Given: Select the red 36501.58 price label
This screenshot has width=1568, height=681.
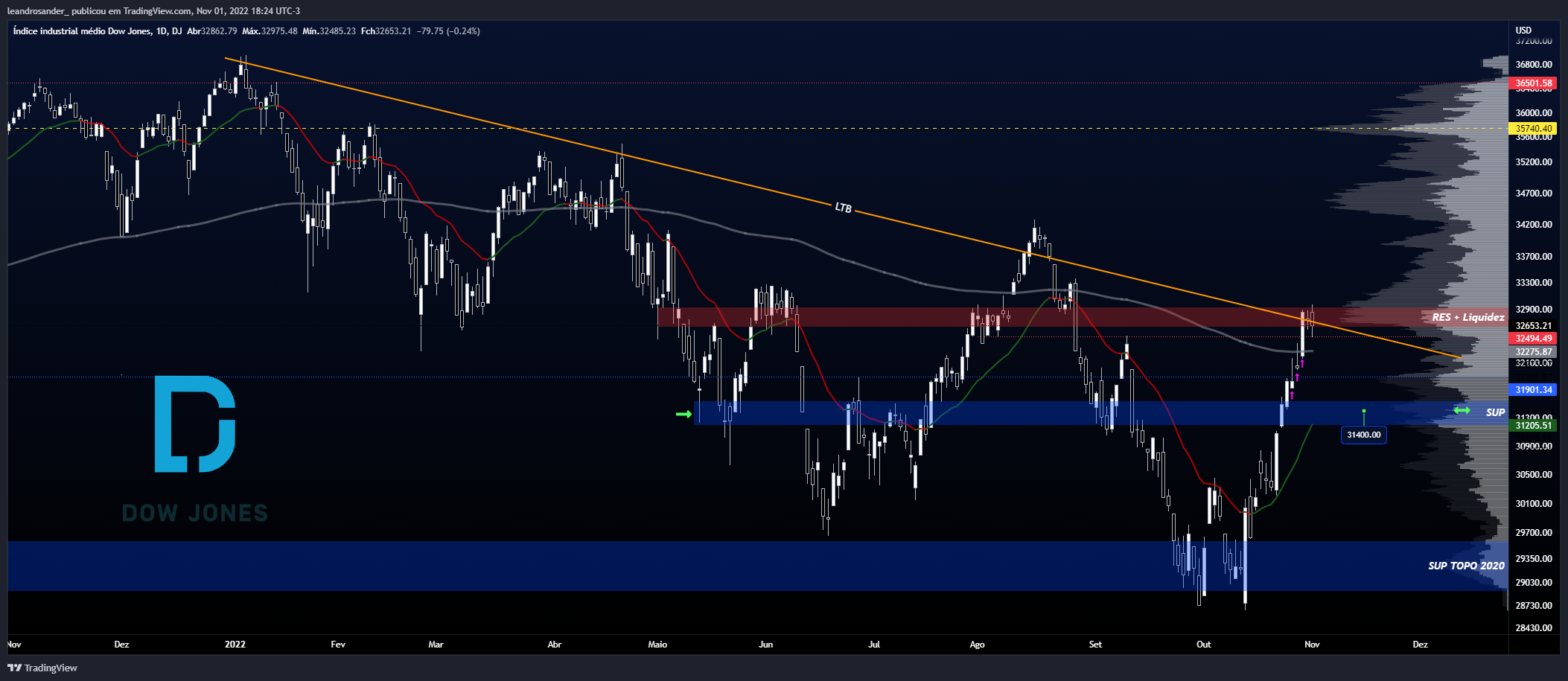Looking at the screenshot, I should (1534, 83).
